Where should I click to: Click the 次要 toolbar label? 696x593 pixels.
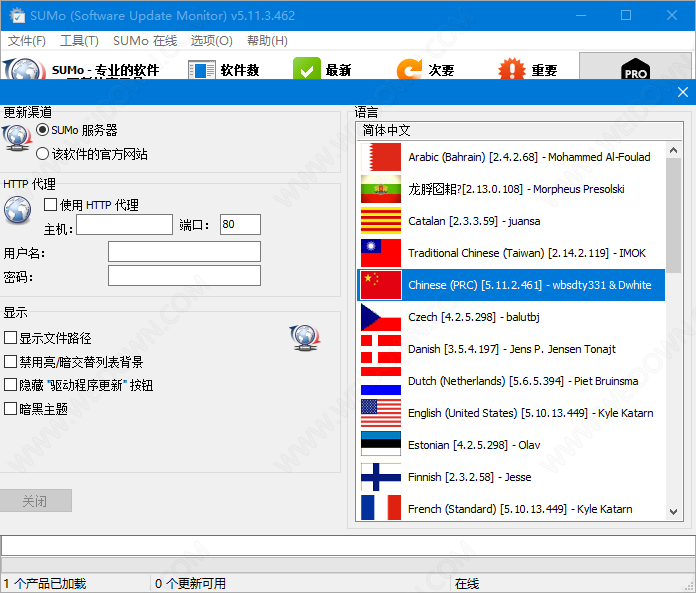[441, 70]
